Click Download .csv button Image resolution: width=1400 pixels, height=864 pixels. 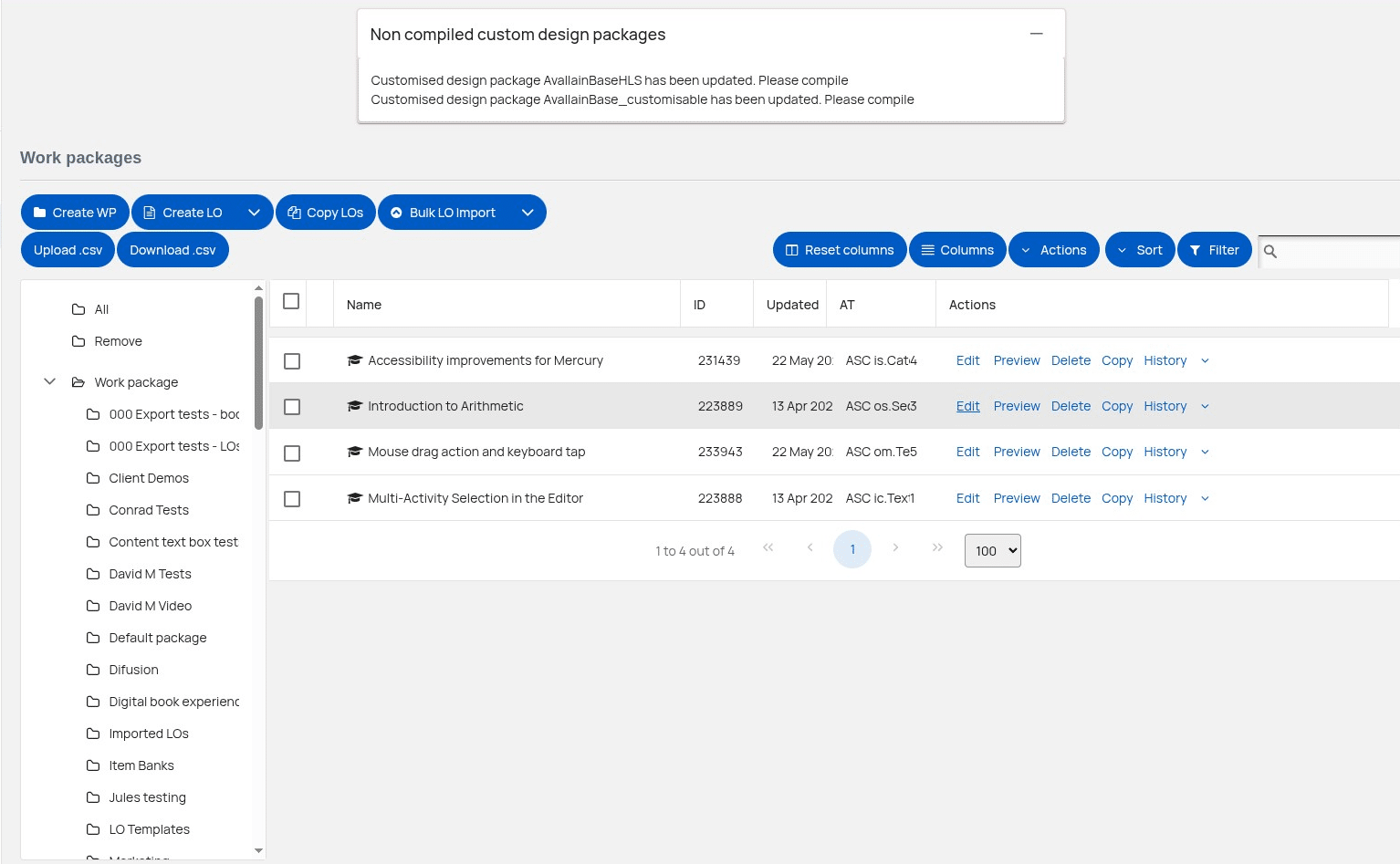(x=172, y=250)
